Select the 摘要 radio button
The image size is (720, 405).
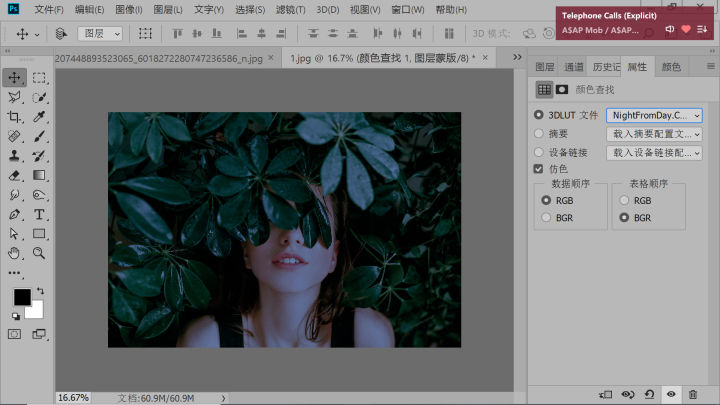click(x=539, y=133)
